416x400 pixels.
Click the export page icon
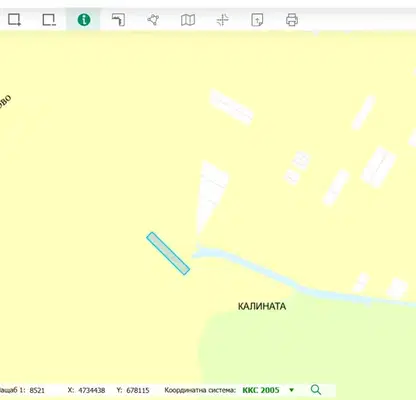click(257, 20)
